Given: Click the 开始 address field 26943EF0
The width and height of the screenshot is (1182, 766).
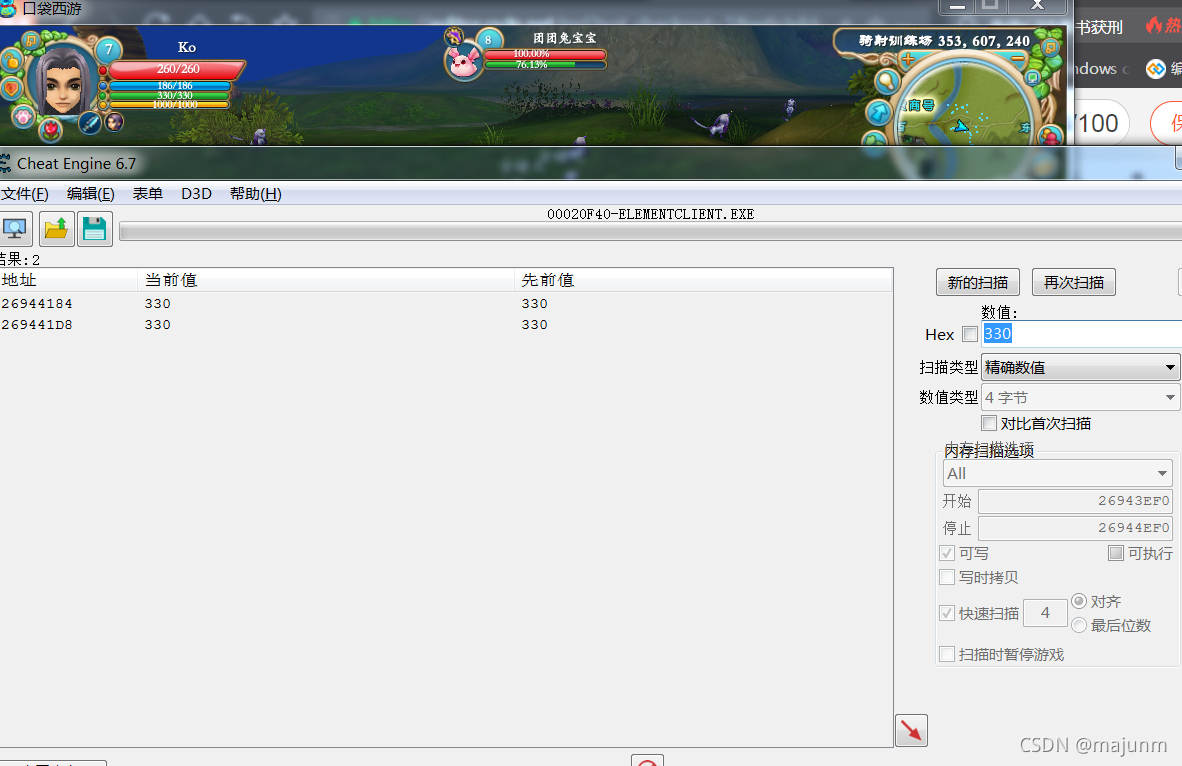Looking at the screenshot, I should [1076, 501].
